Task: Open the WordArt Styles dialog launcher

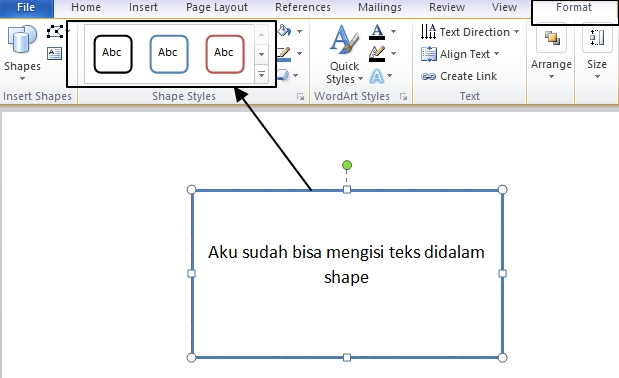Action: coord(403,97)
